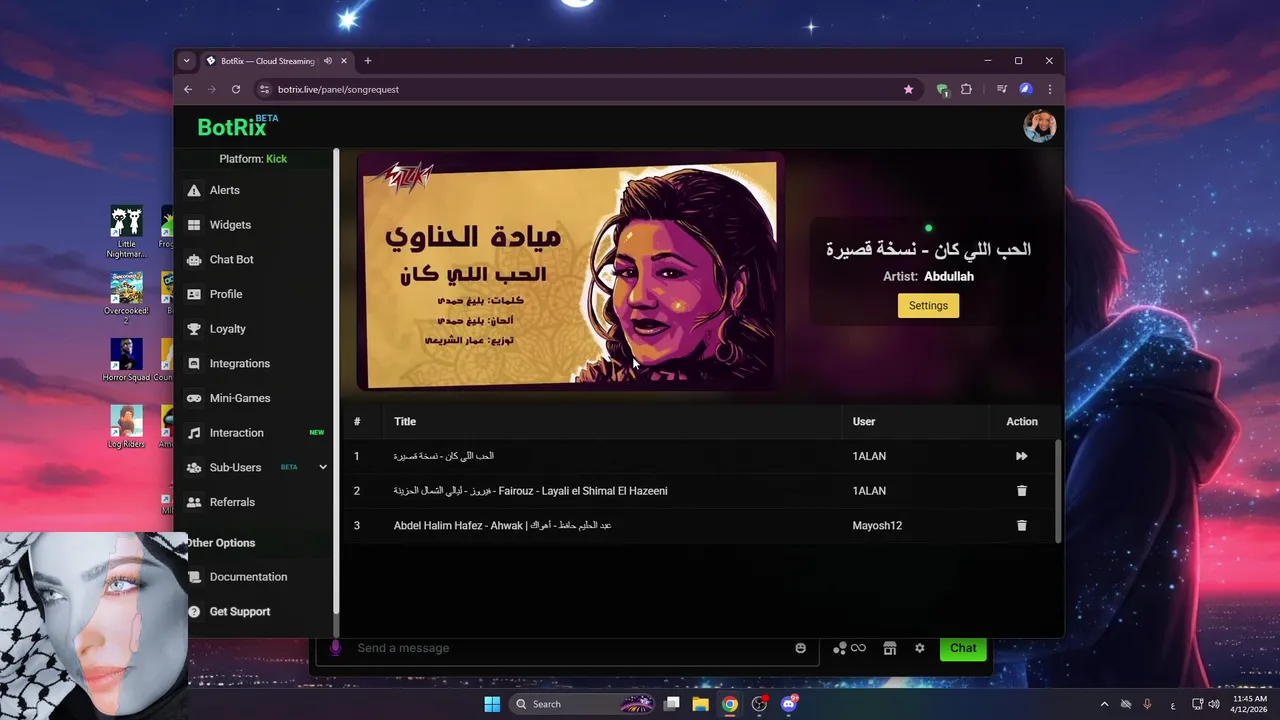Mute the BotRix tab via speaker icon
Screen dimensions: 1280x720
click(327, 61)
